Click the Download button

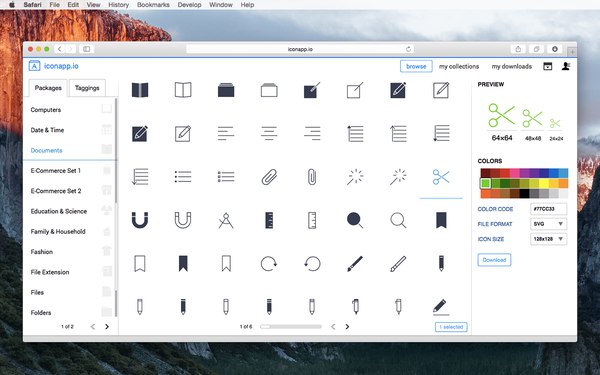click(494, 260)
